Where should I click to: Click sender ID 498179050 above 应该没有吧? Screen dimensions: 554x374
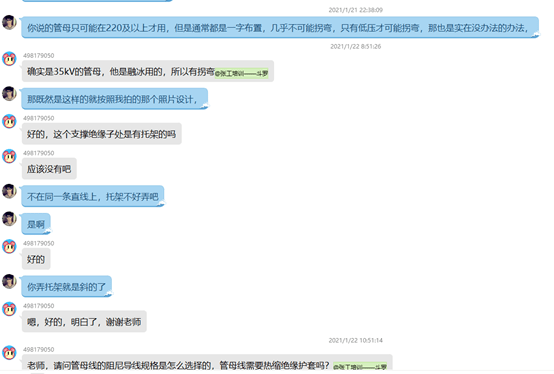(39, 153)
